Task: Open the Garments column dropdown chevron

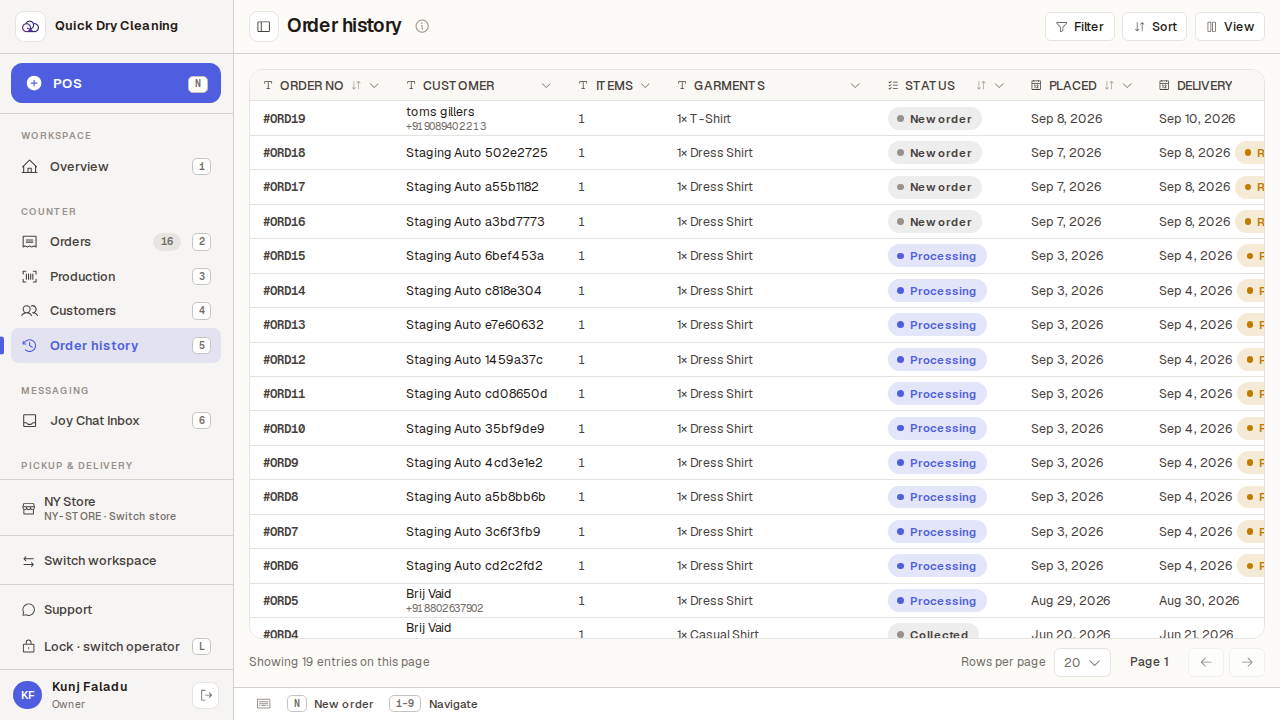Action: coord(855,86)
